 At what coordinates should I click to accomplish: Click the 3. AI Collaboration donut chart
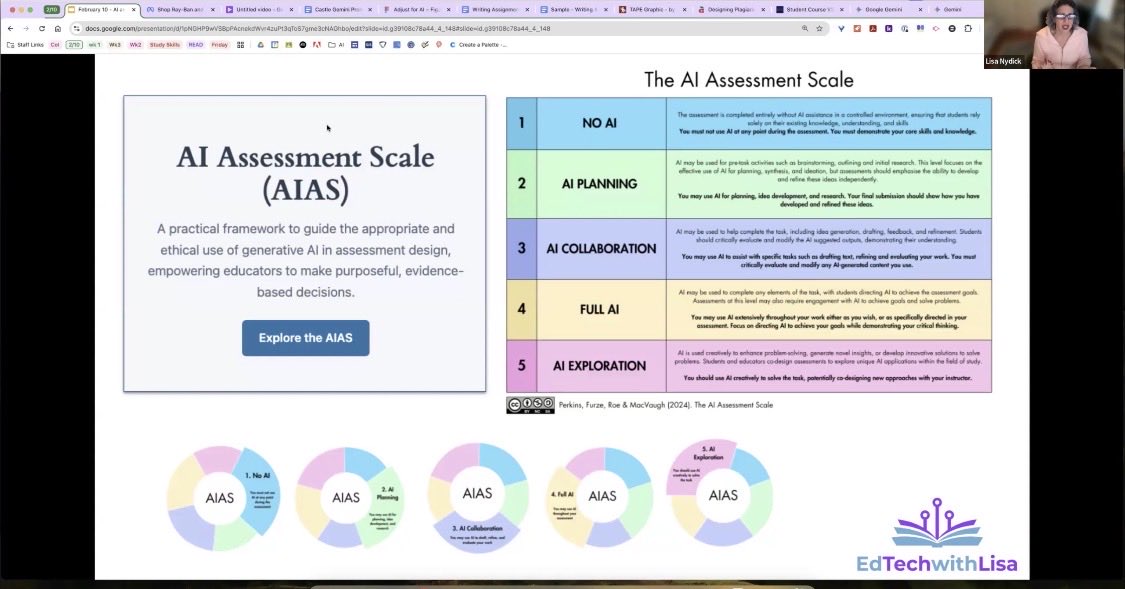478,497
